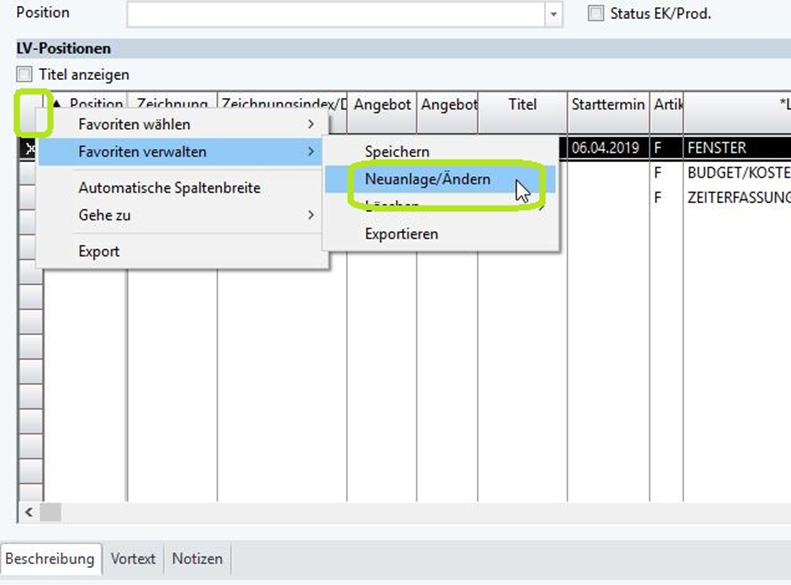Click Speichern in the submenu
The width and height of the screenshot is (791, 585).
397,152
